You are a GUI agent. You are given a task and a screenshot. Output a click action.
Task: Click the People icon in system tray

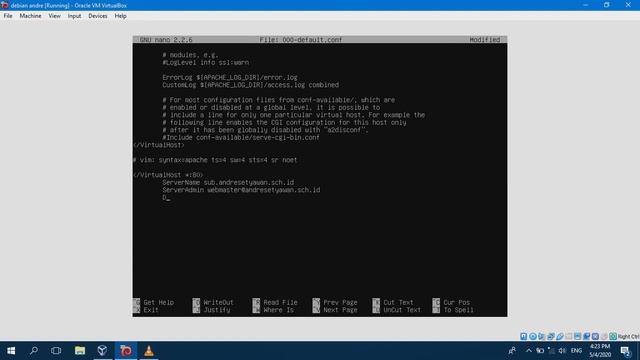click(x=512, y=351)
